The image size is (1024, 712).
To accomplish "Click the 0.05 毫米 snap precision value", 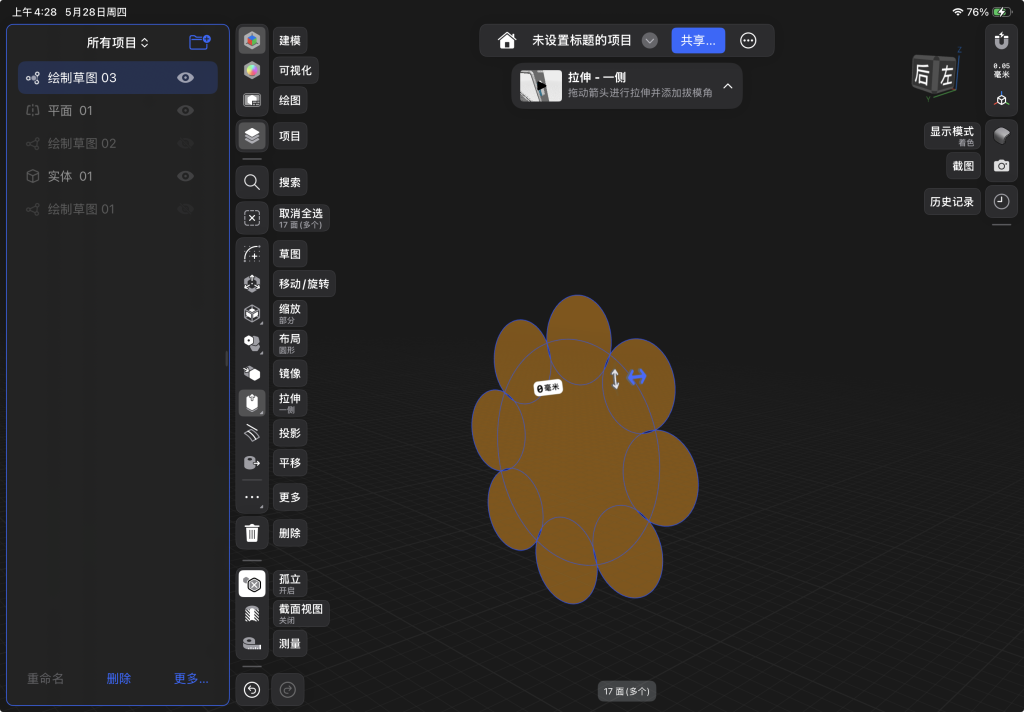I will [x=1001, y=70].
